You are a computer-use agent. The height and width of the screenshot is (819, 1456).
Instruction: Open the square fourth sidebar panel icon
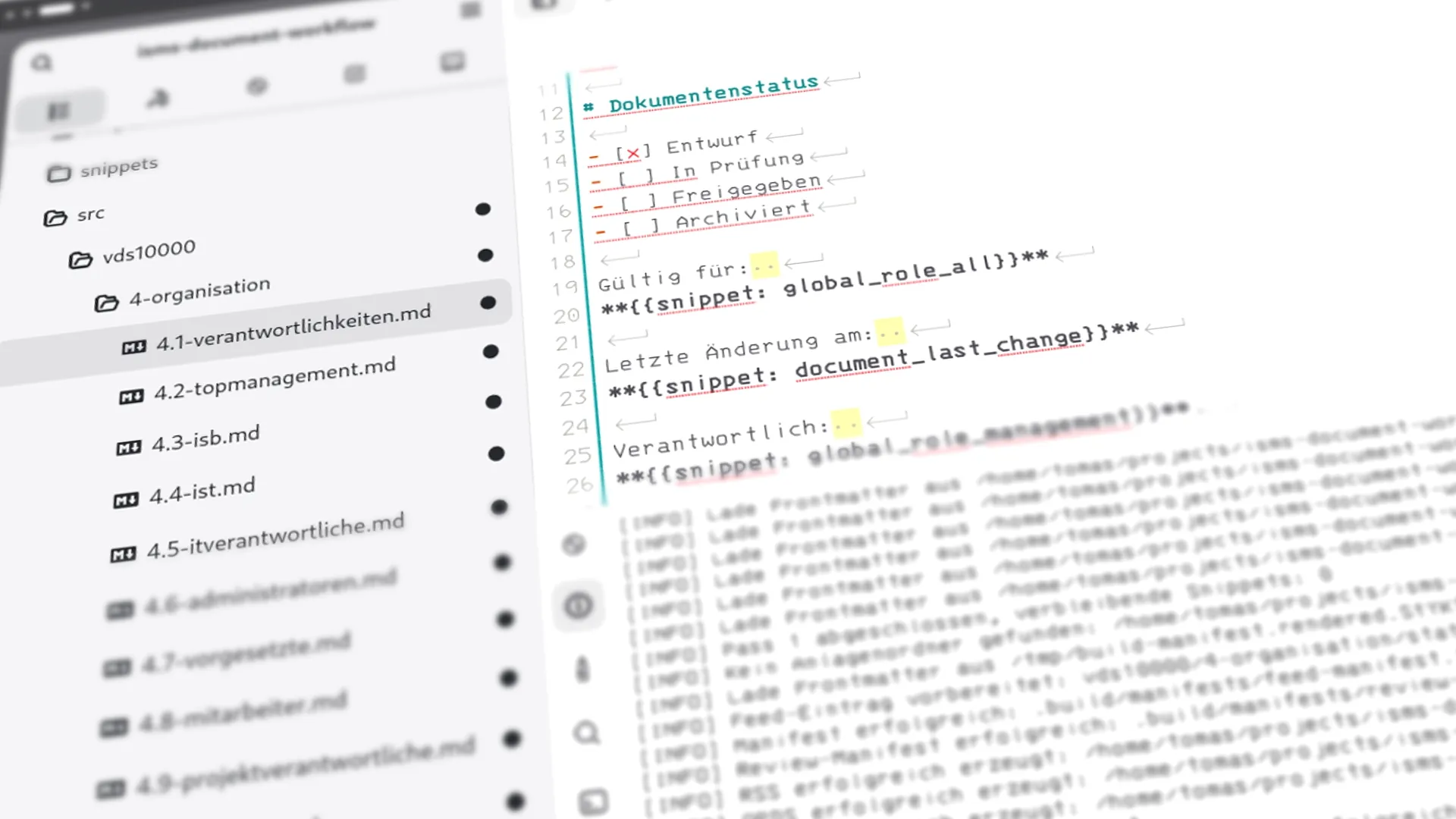[354, 74]
